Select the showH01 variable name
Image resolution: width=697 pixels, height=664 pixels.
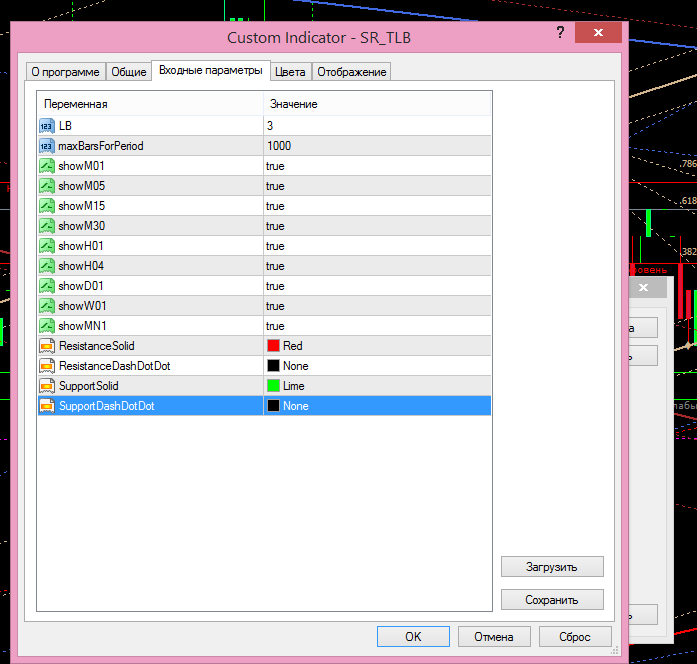[81, 246]
